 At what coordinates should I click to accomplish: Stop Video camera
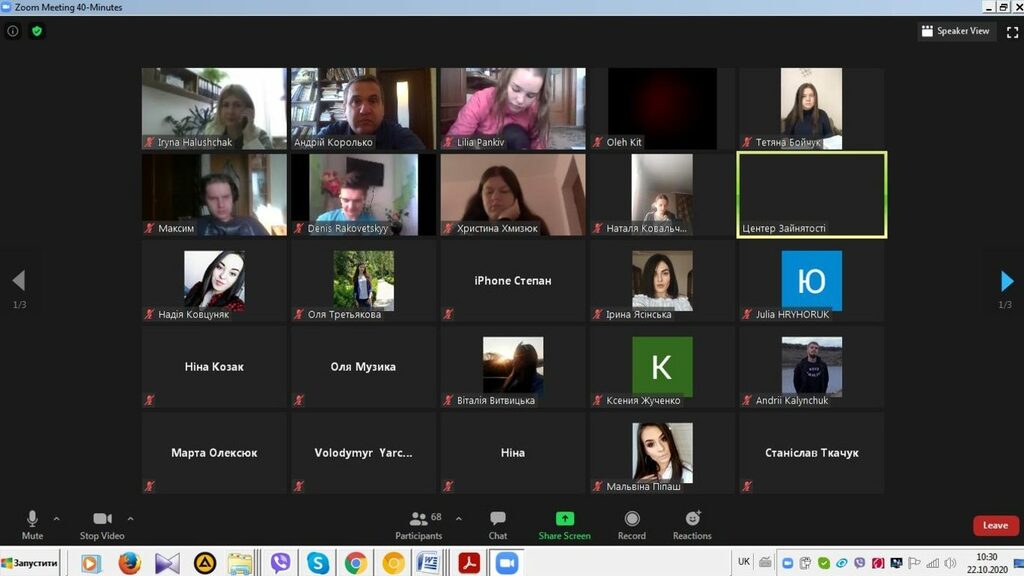(x=102, y=524)
